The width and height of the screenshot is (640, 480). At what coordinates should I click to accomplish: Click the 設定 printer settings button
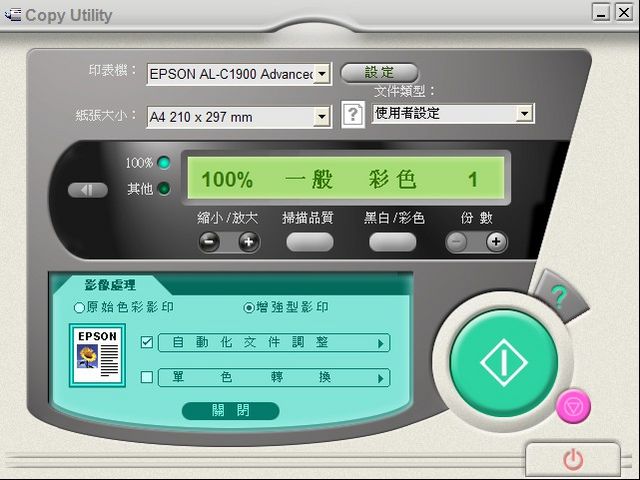click(379, 73)
